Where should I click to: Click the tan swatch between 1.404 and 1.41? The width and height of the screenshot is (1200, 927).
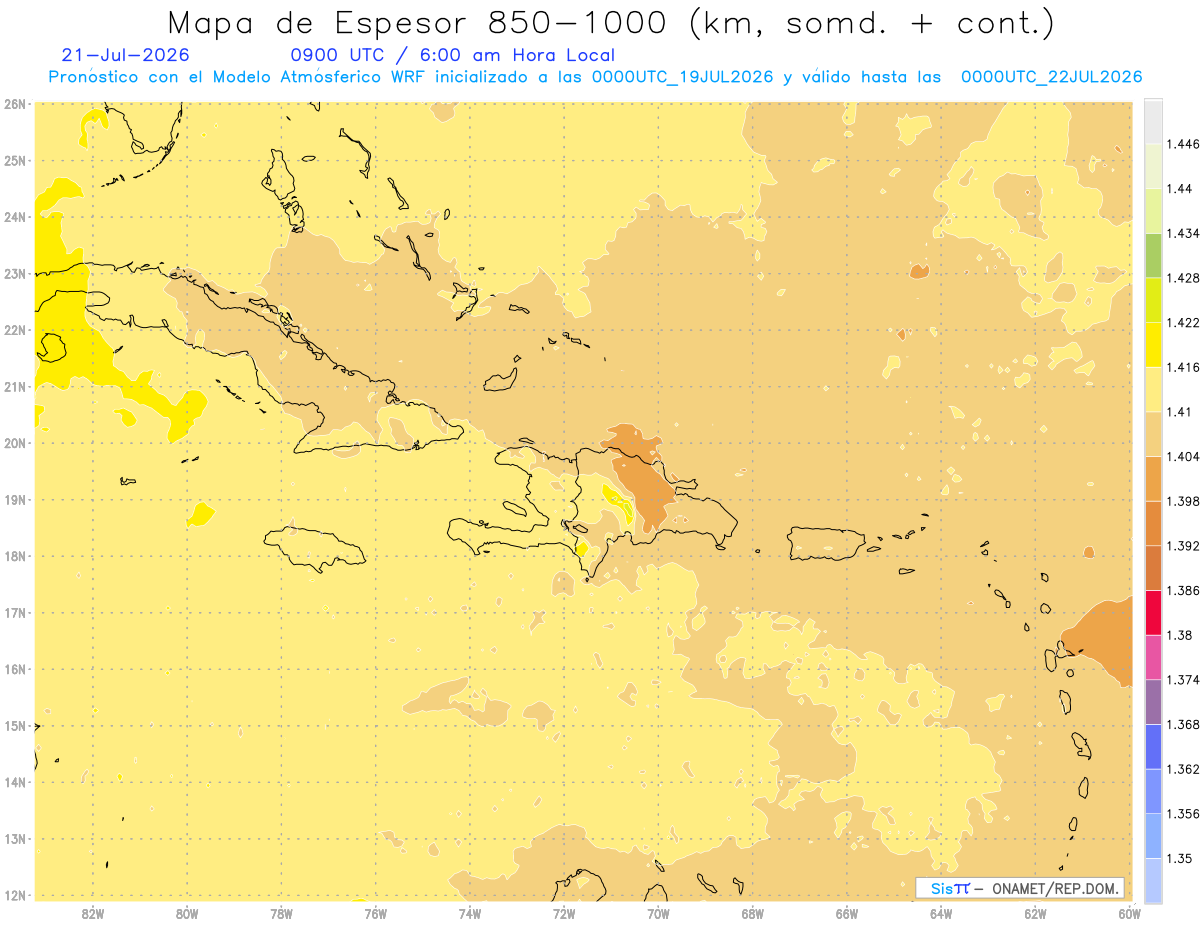[1153, 434]
